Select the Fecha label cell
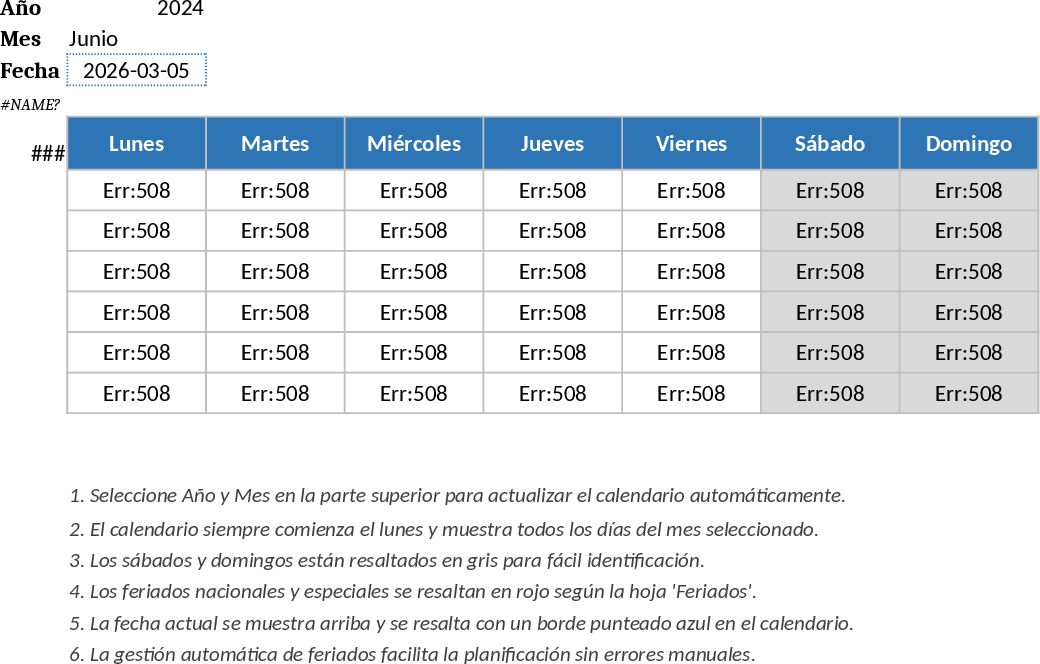This screenshot has height=664, width=1040. 30,71
